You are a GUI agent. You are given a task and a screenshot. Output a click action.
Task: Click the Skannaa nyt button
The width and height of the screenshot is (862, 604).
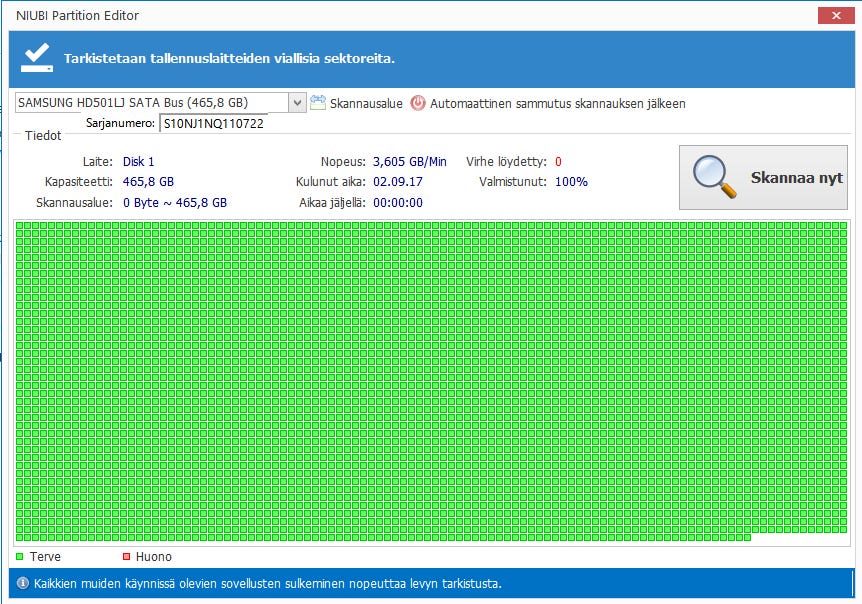[763, 178]
